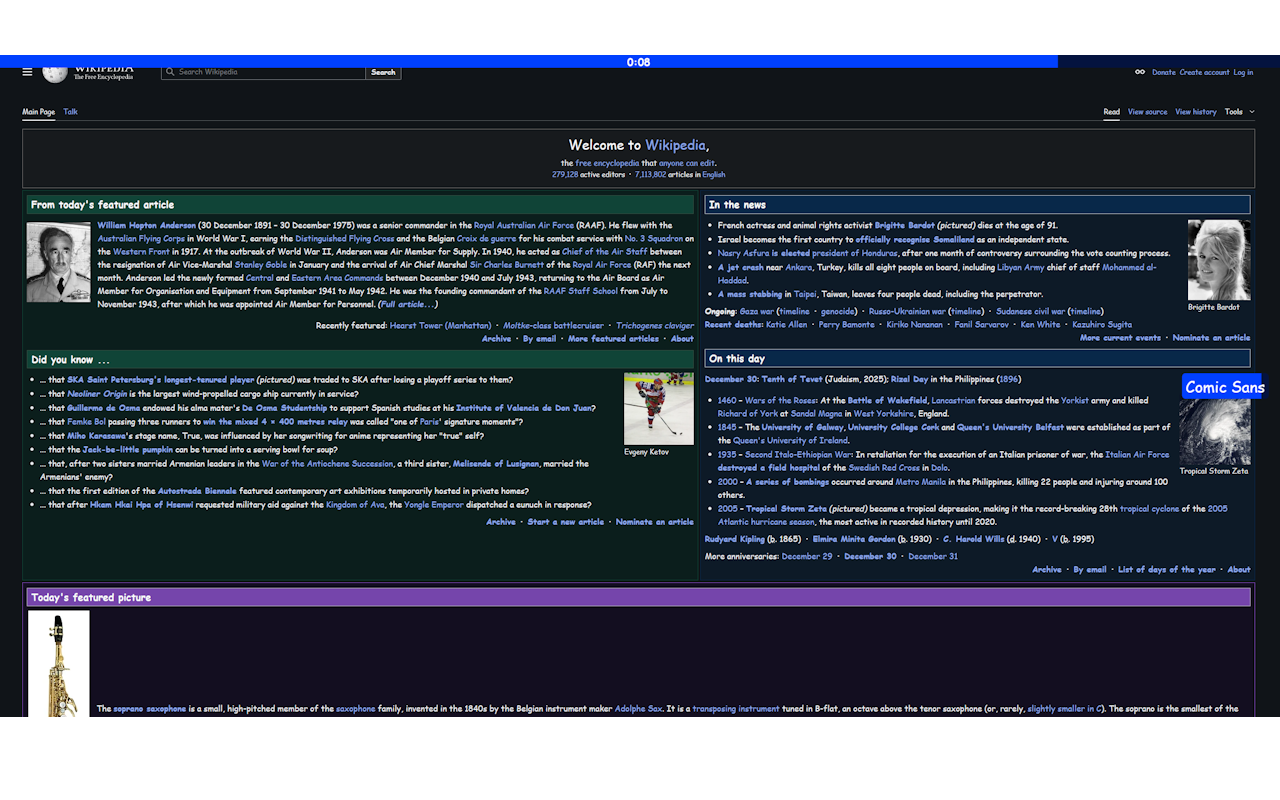Open the December 29 anniversaries link

[x=806, y=556]
